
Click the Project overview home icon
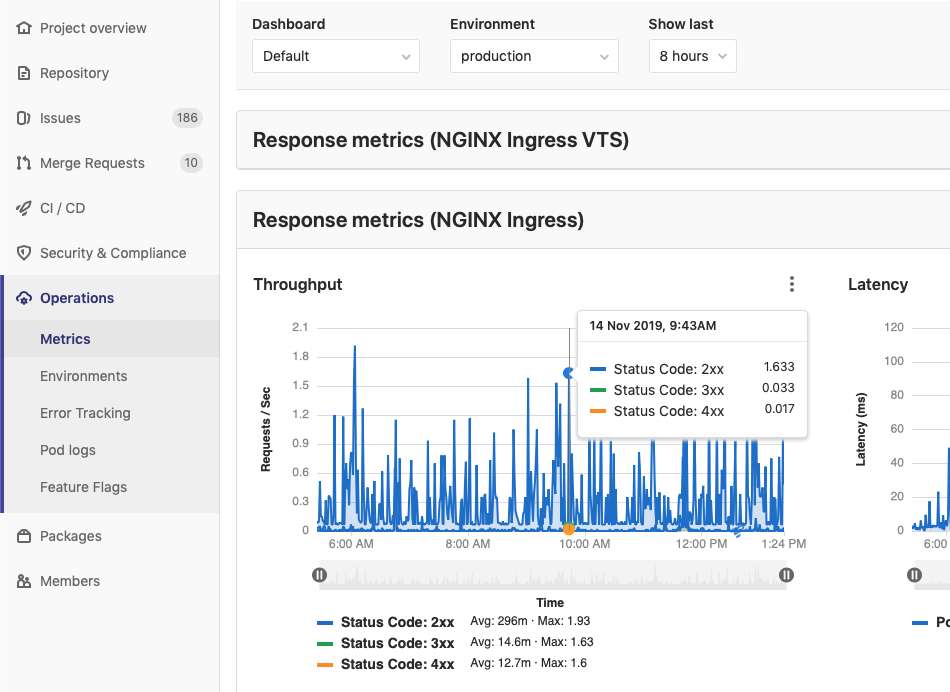[x=24, y=28]
